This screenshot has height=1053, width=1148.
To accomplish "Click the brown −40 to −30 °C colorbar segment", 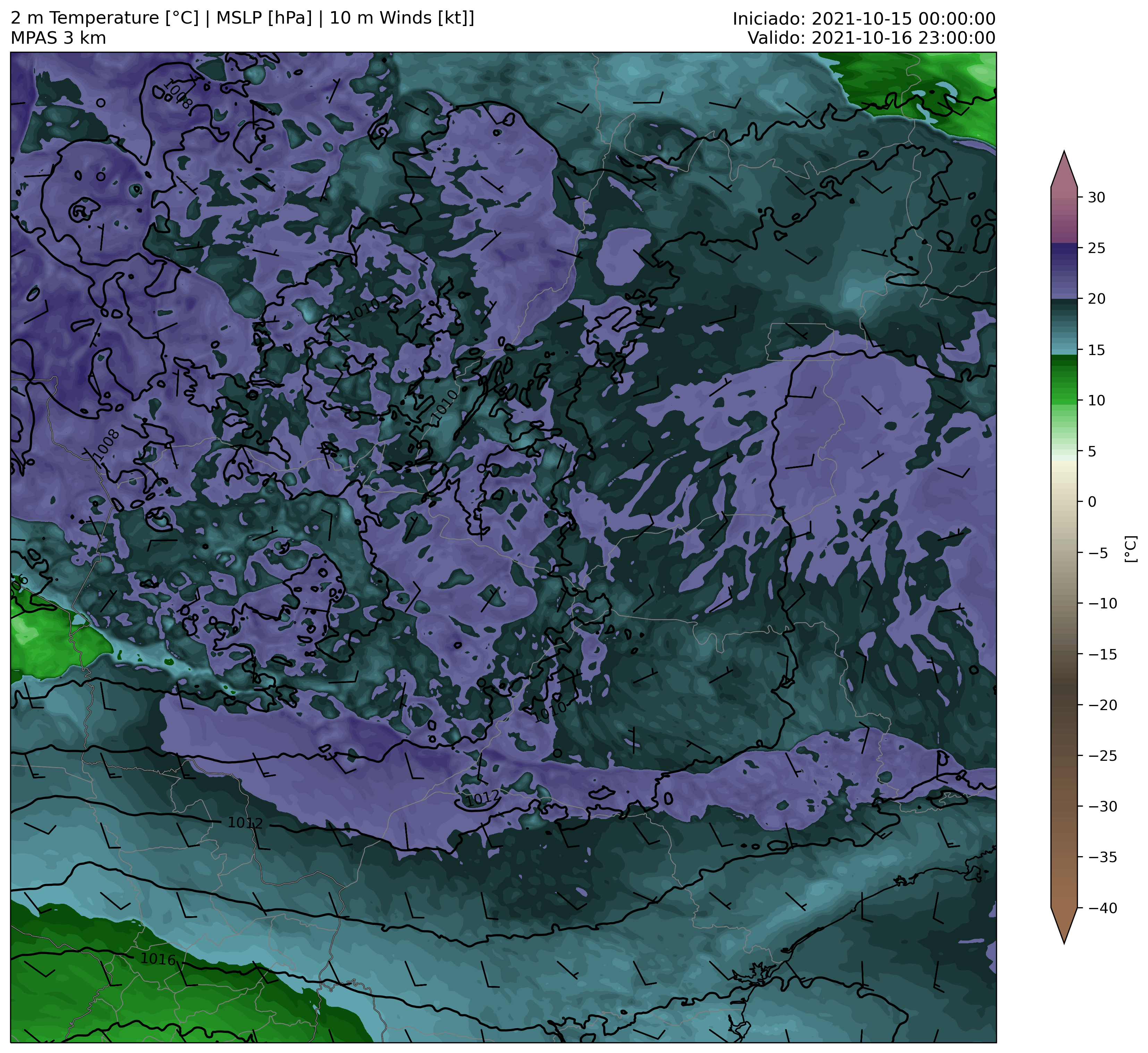I will [x=1064, y=857].
